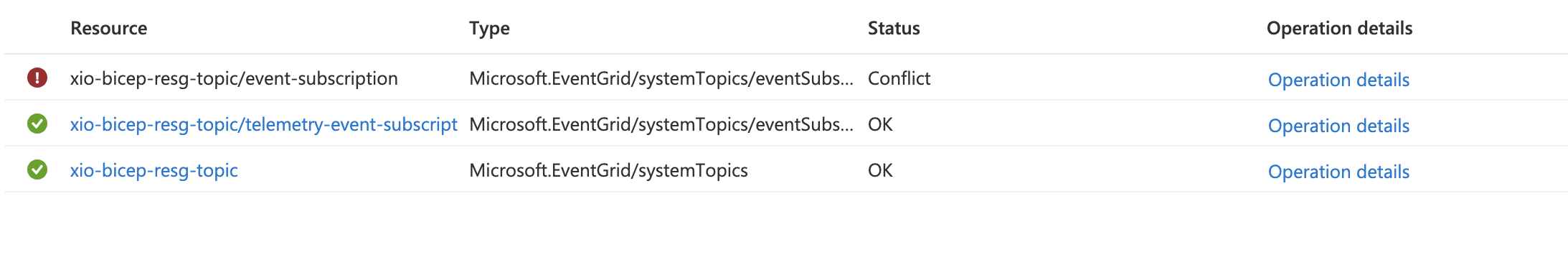1568x260 pixels.
Task: Click the green checkmark next to xio-bicep-resg-topic
Action: click(37, 170)
